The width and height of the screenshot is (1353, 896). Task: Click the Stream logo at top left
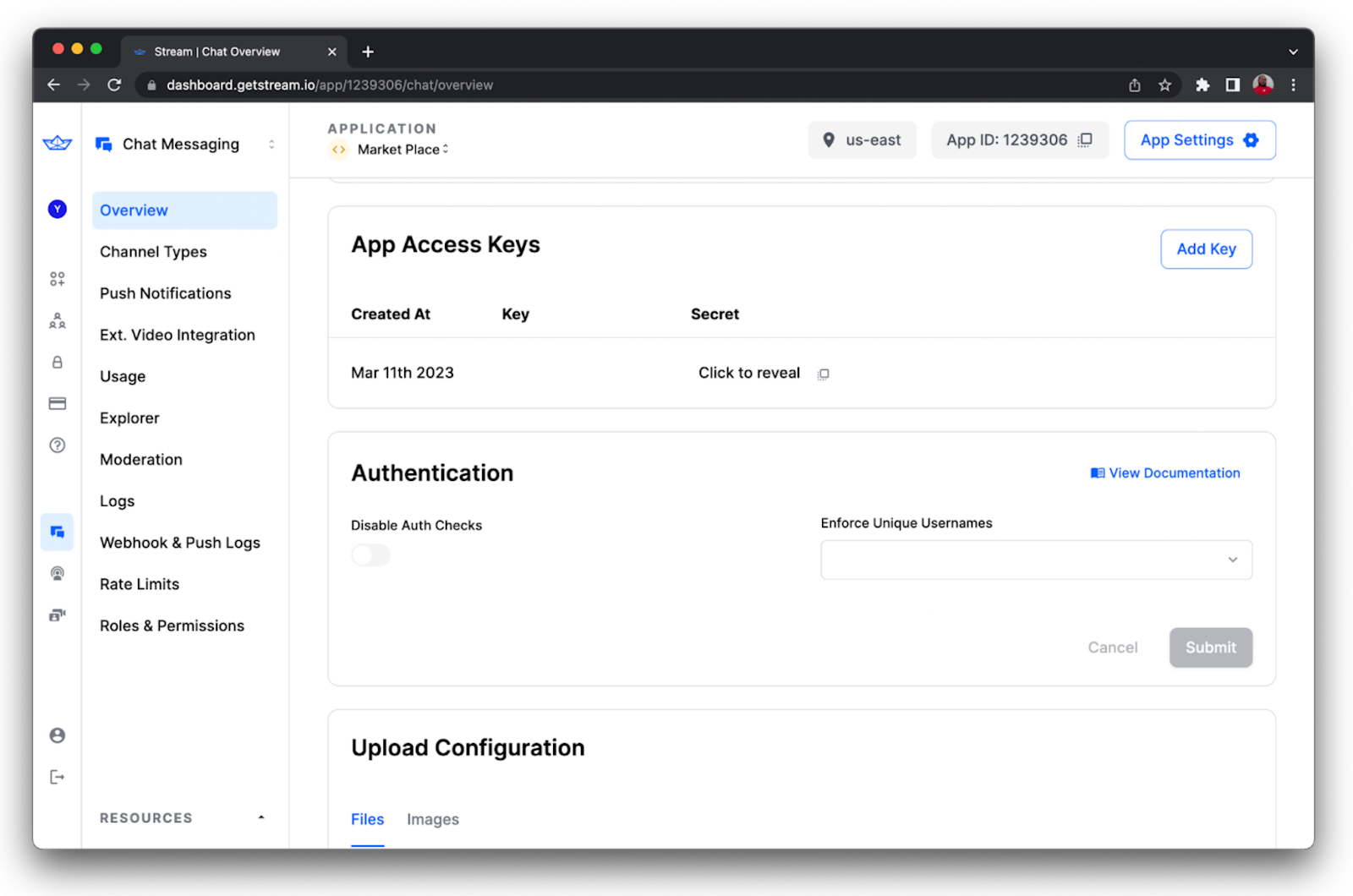[56, 144]
